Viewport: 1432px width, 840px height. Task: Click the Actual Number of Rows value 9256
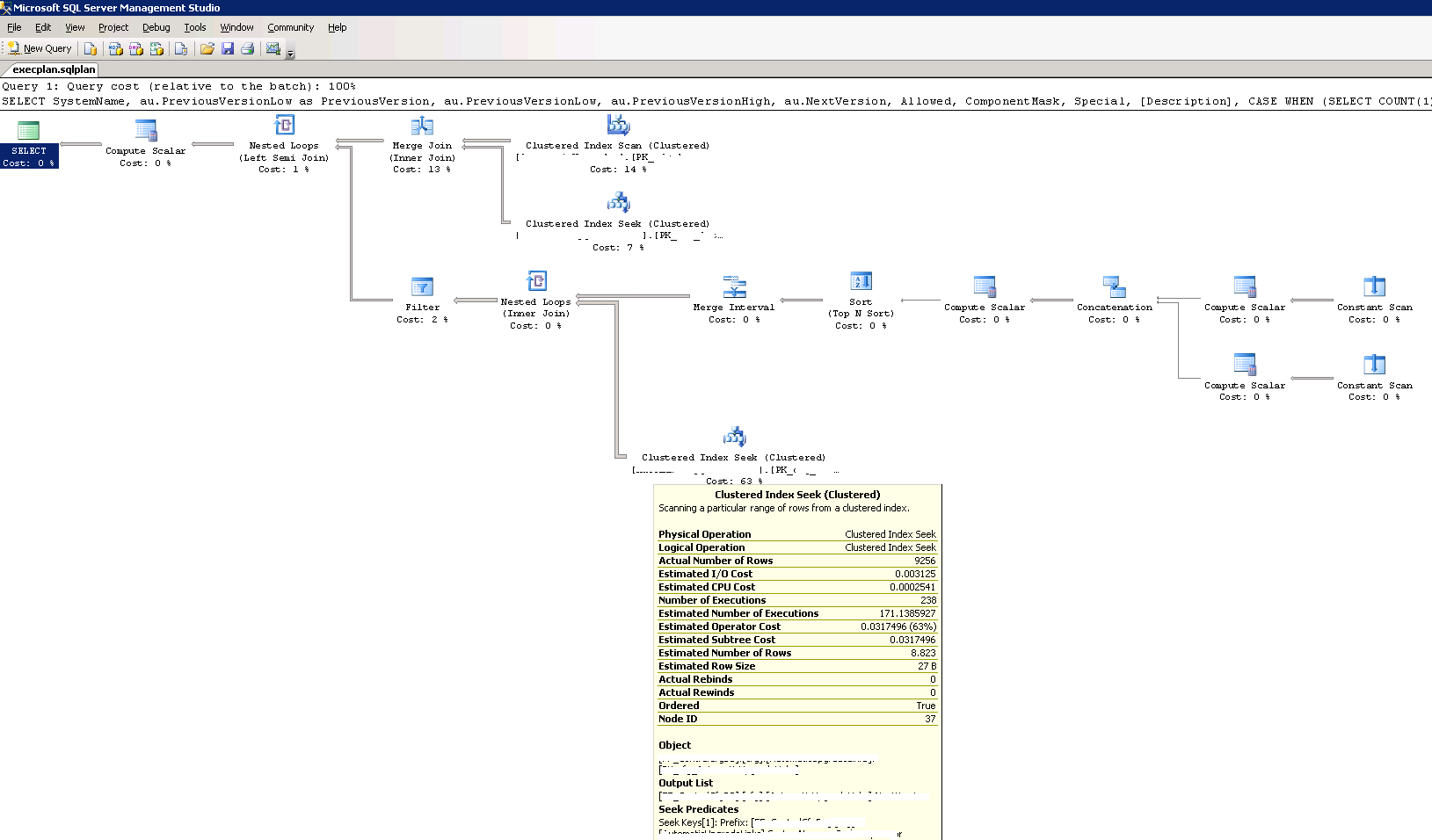[x=925, y=561]
